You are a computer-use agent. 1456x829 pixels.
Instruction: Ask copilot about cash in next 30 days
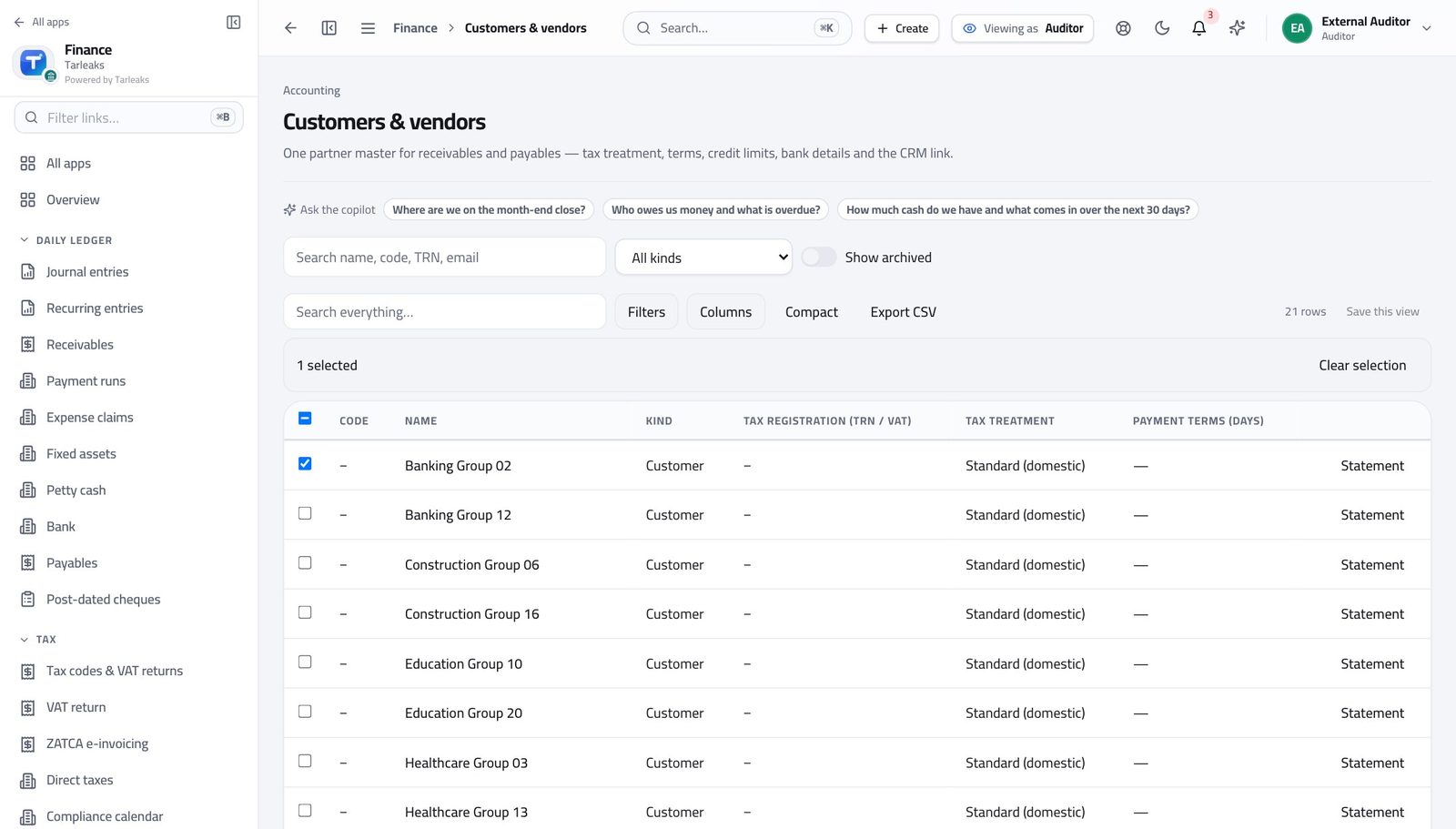pos(1017,210)
